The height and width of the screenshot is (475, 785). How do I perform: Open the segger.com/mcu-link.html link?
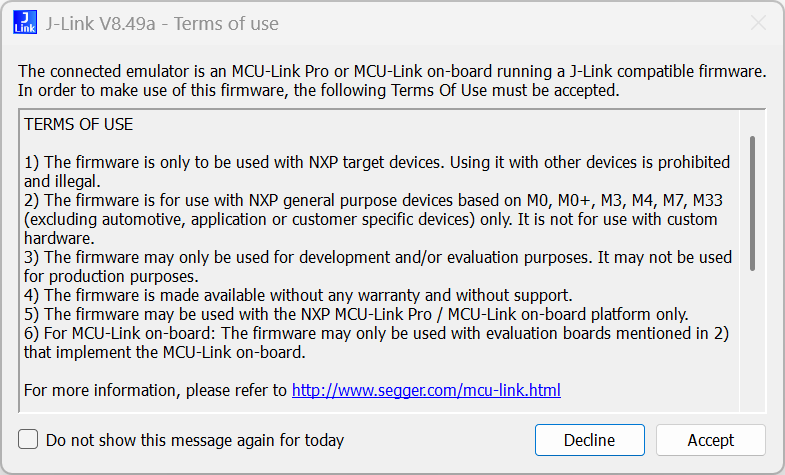point(426,390)
